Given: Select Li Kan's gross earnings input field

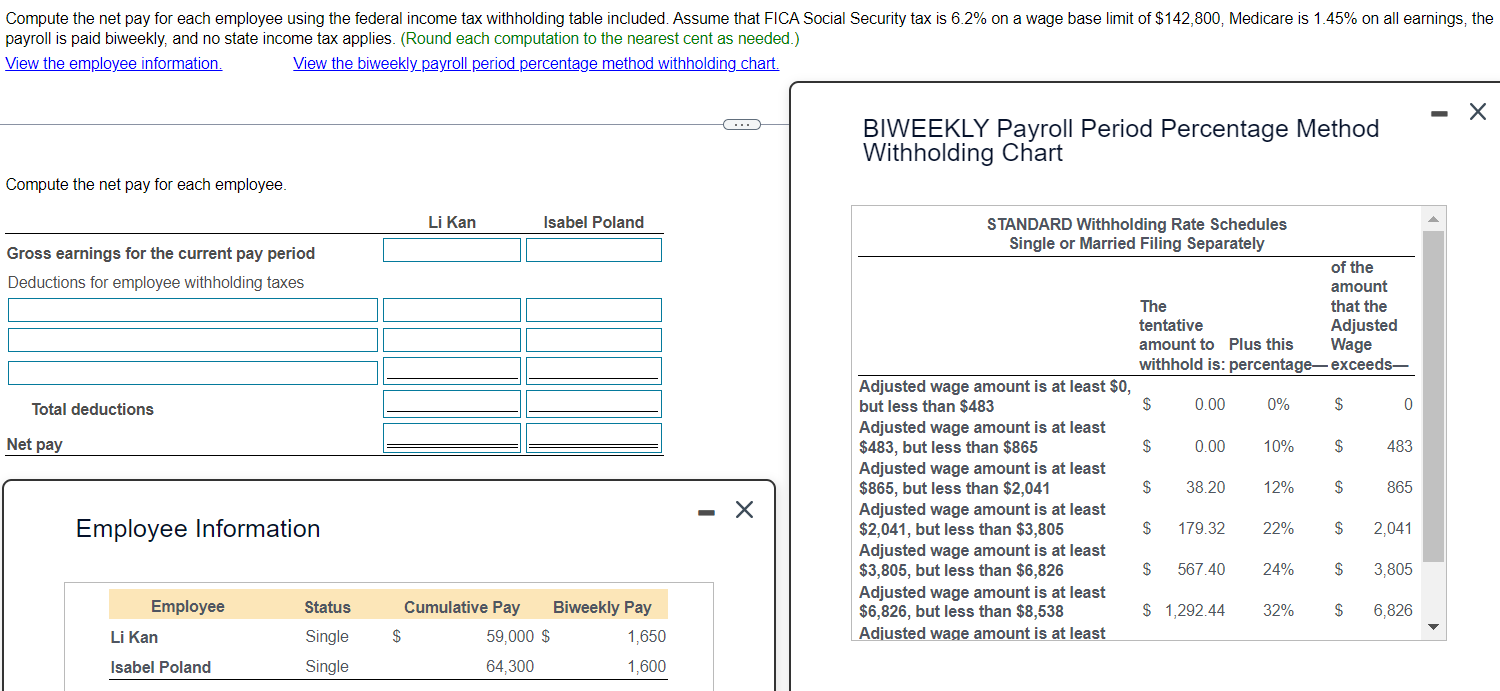Looking at the screenshot, I should tap(451, 249).
